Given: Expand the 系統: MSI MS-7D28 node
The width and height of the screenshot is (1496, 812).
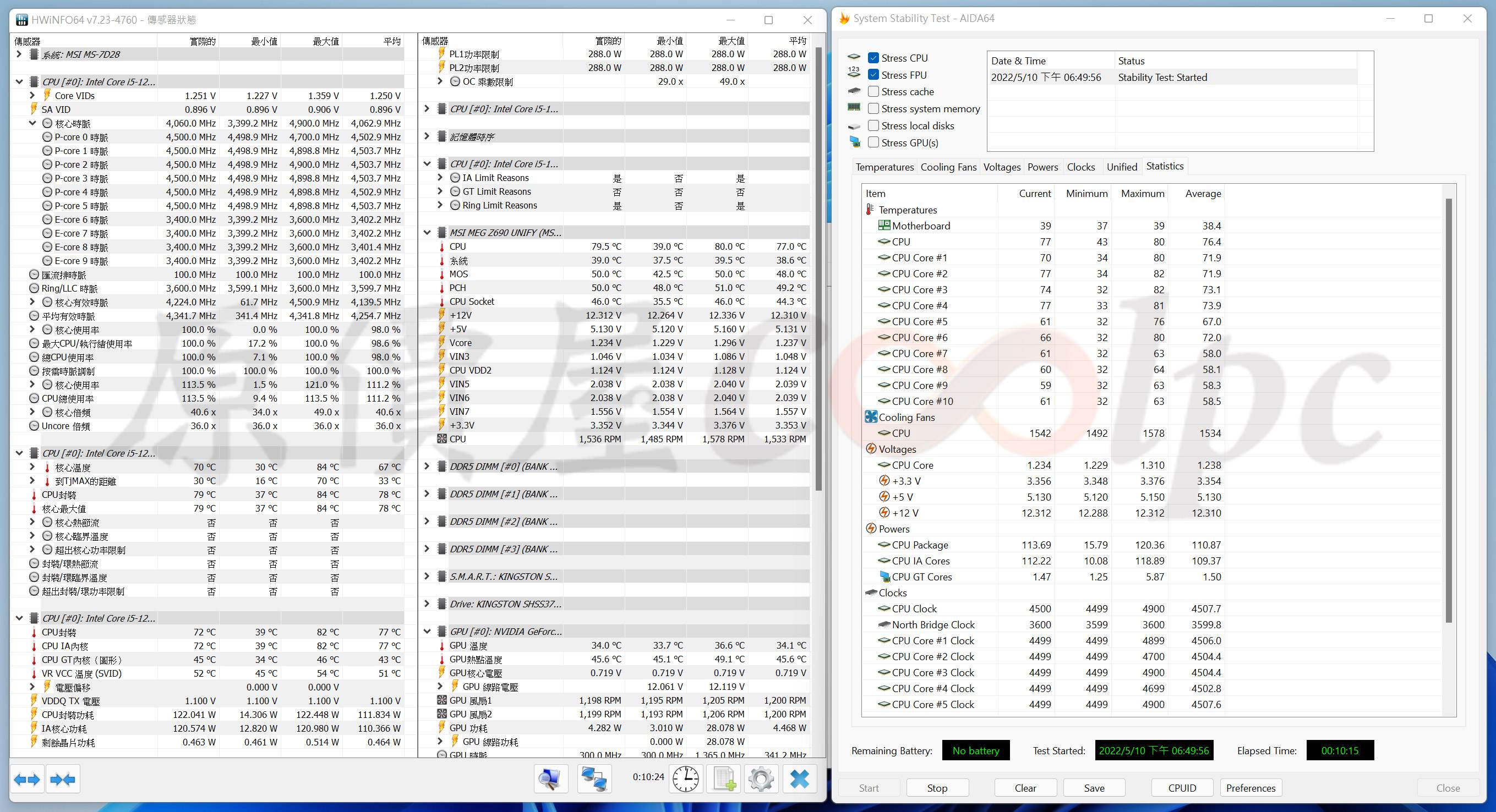Looking at the screenshot, I should [x=19, y=54].
